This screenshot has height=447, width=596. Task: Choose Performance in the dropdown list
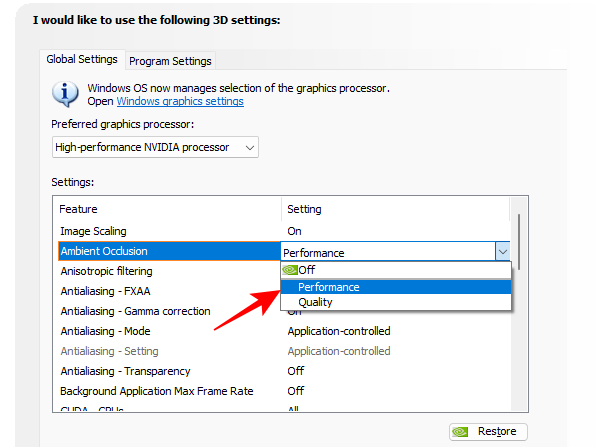coord(396,287)
